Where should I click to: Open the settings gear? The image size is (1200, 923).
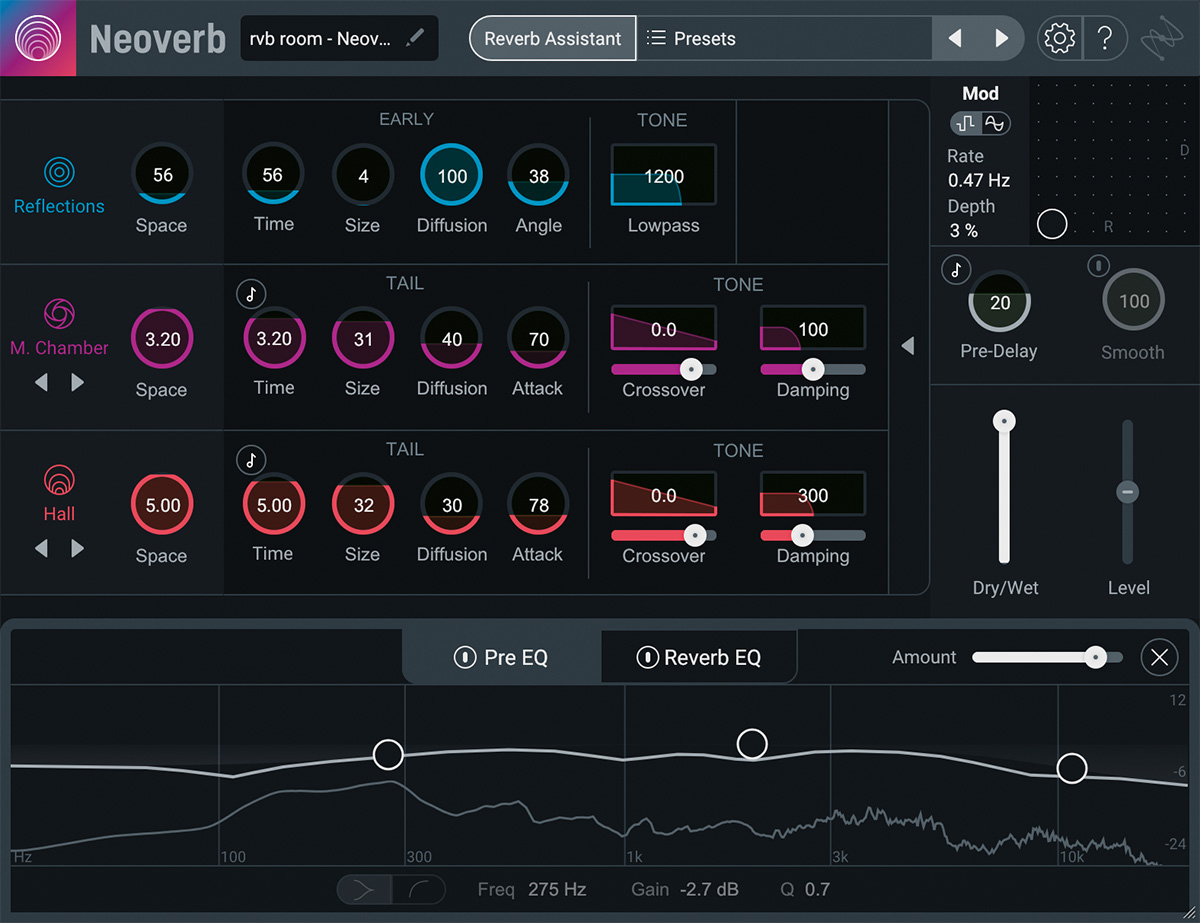coord(1058,39)
